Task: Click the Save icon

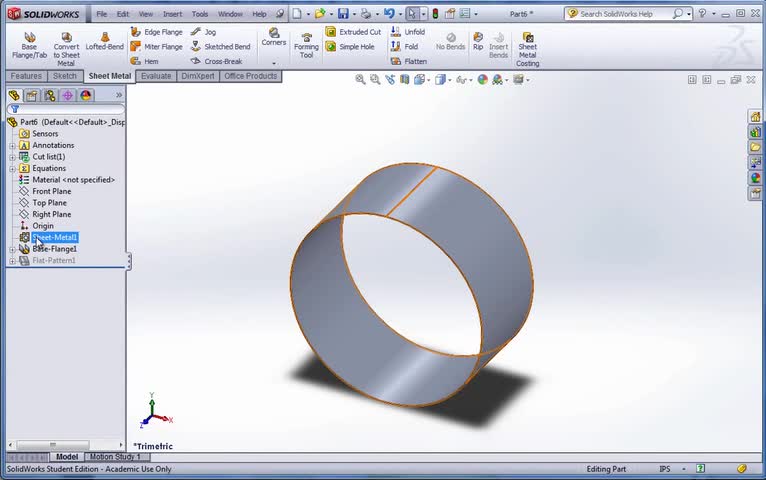Action: coord(343,14)
